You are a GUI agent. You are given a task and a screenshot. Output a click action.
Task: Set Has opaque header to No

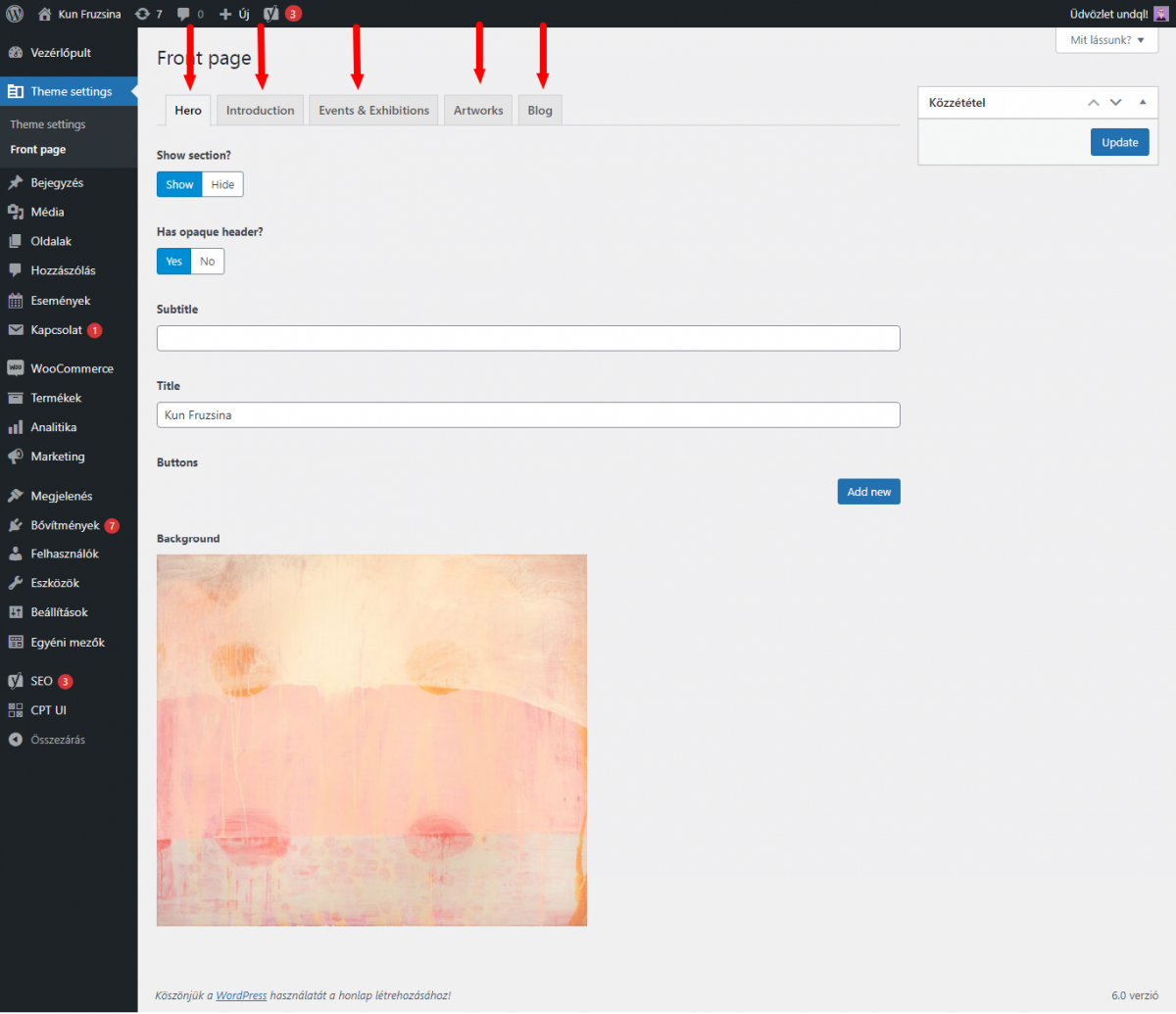pyautogui.click(x=208, y=262)
